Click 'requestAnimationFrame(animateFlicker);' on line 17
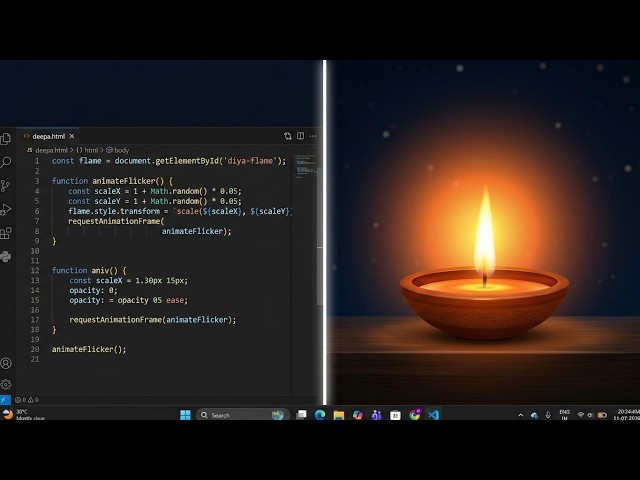640x480 pixels. pos(153,320)
